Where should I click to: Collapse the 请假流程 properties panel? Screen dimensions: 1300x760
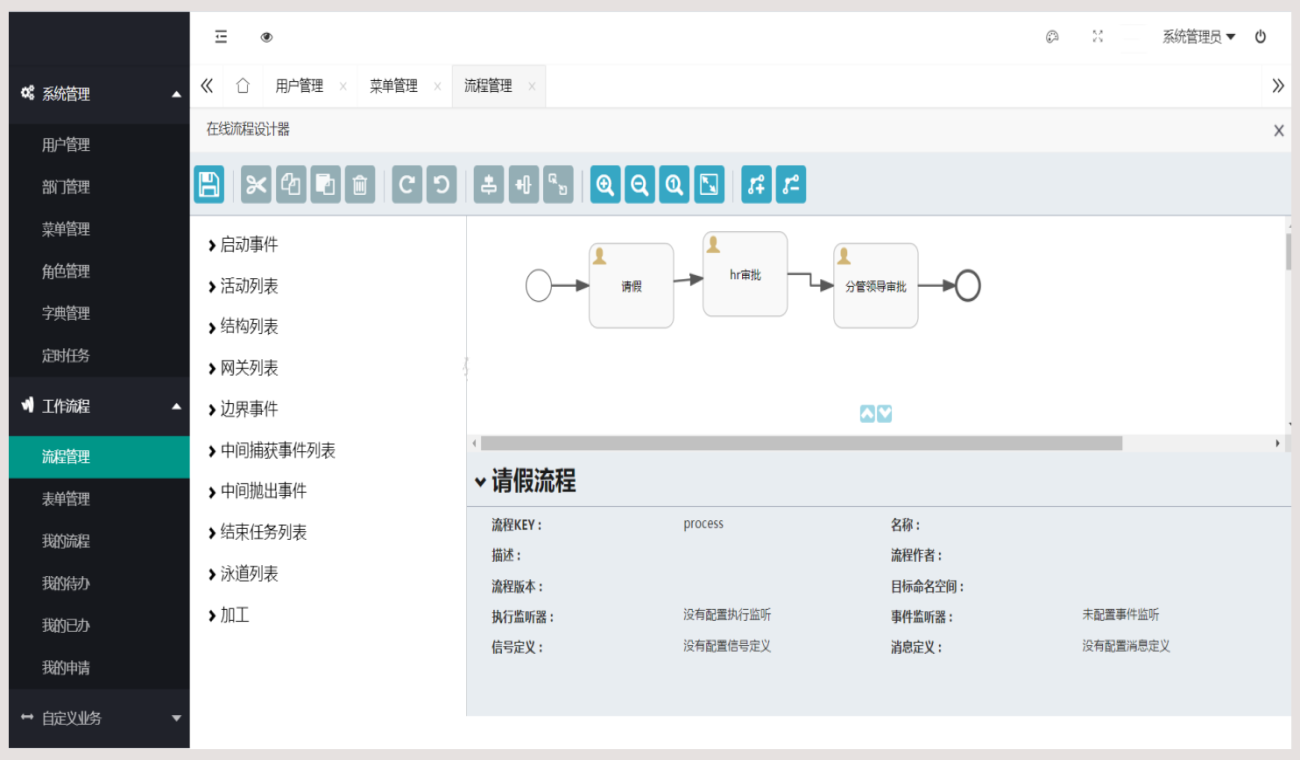481,482
